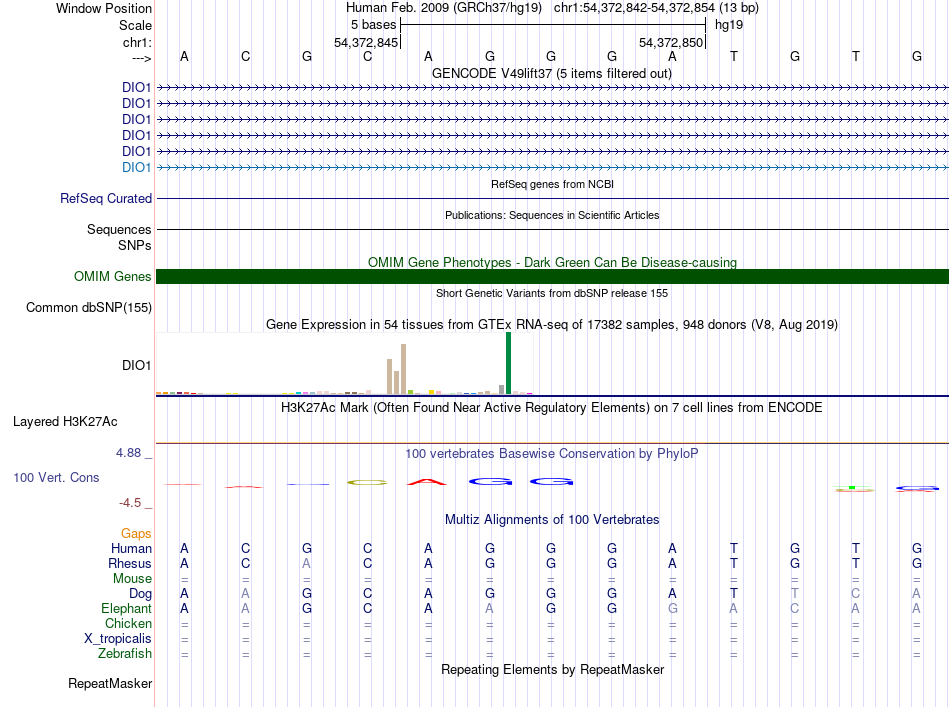Viewport: 950px width, 707px height.
Task: Click the dark green OMIM Genes bar
Action: click(x=552, y=277)
